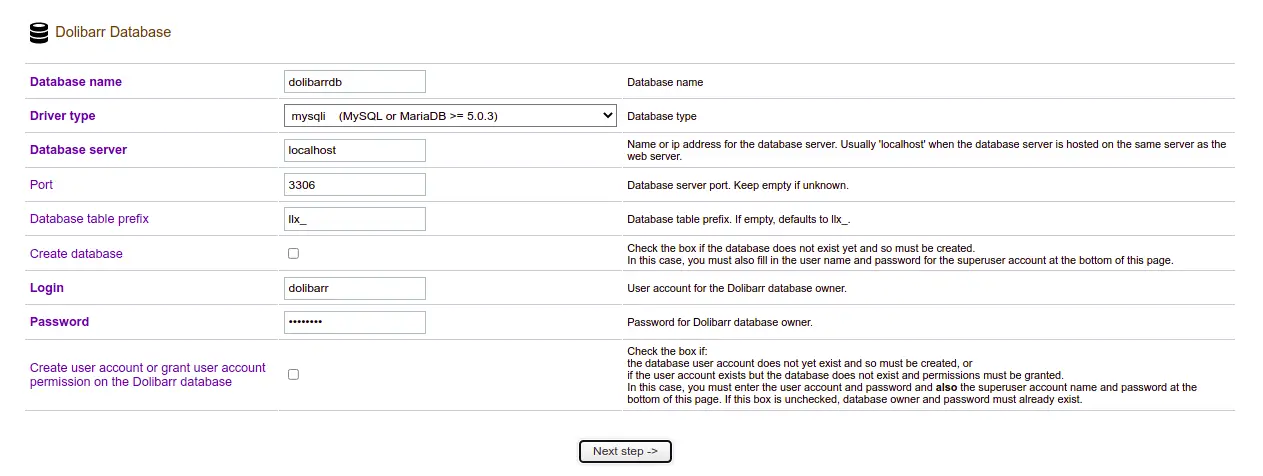Click the Dolibarr Database stack icon
Screen dimensions: 1263x476
[x=39, y=33]
